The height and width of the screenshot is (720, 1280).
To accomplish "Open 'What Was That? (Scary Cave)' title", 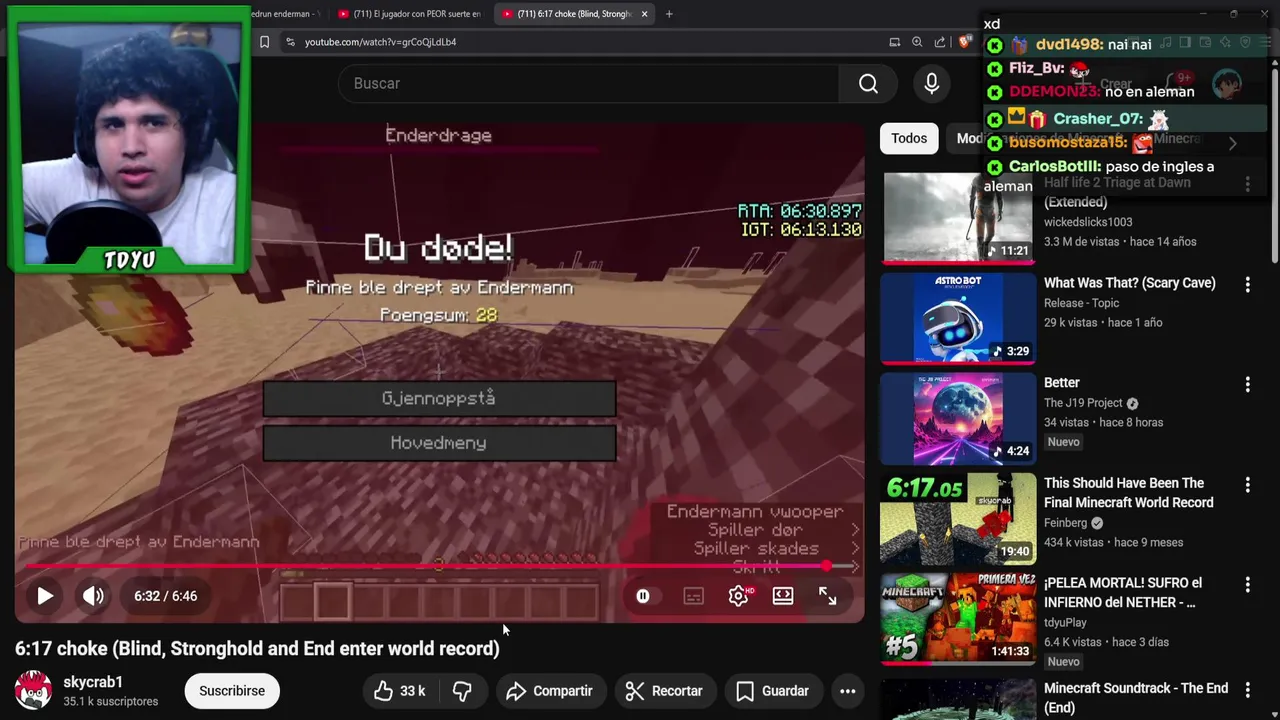I will click(x=1129, y=283).
